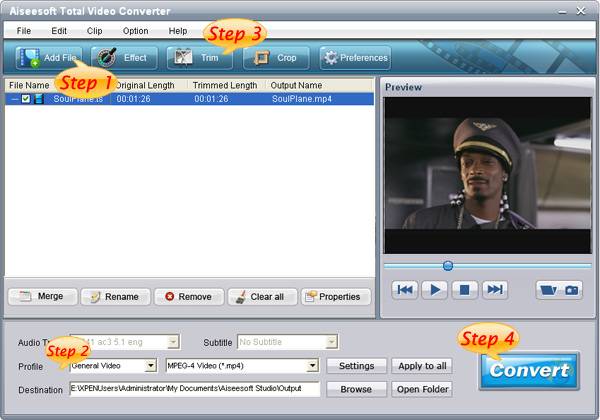Select output name SoulPlane.mp4 cell

(x=302, y=99)
